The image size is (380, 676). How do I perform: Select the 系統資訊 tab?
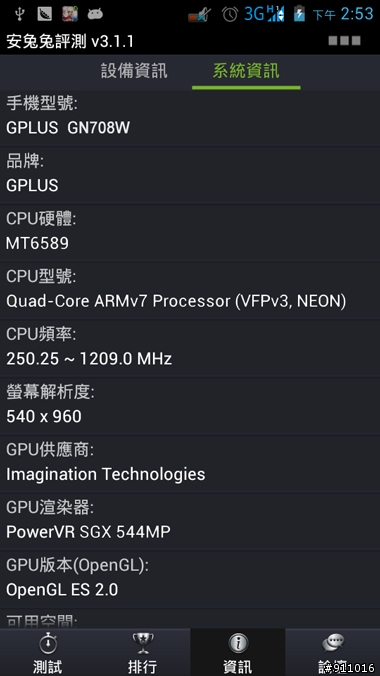point(246,72)
